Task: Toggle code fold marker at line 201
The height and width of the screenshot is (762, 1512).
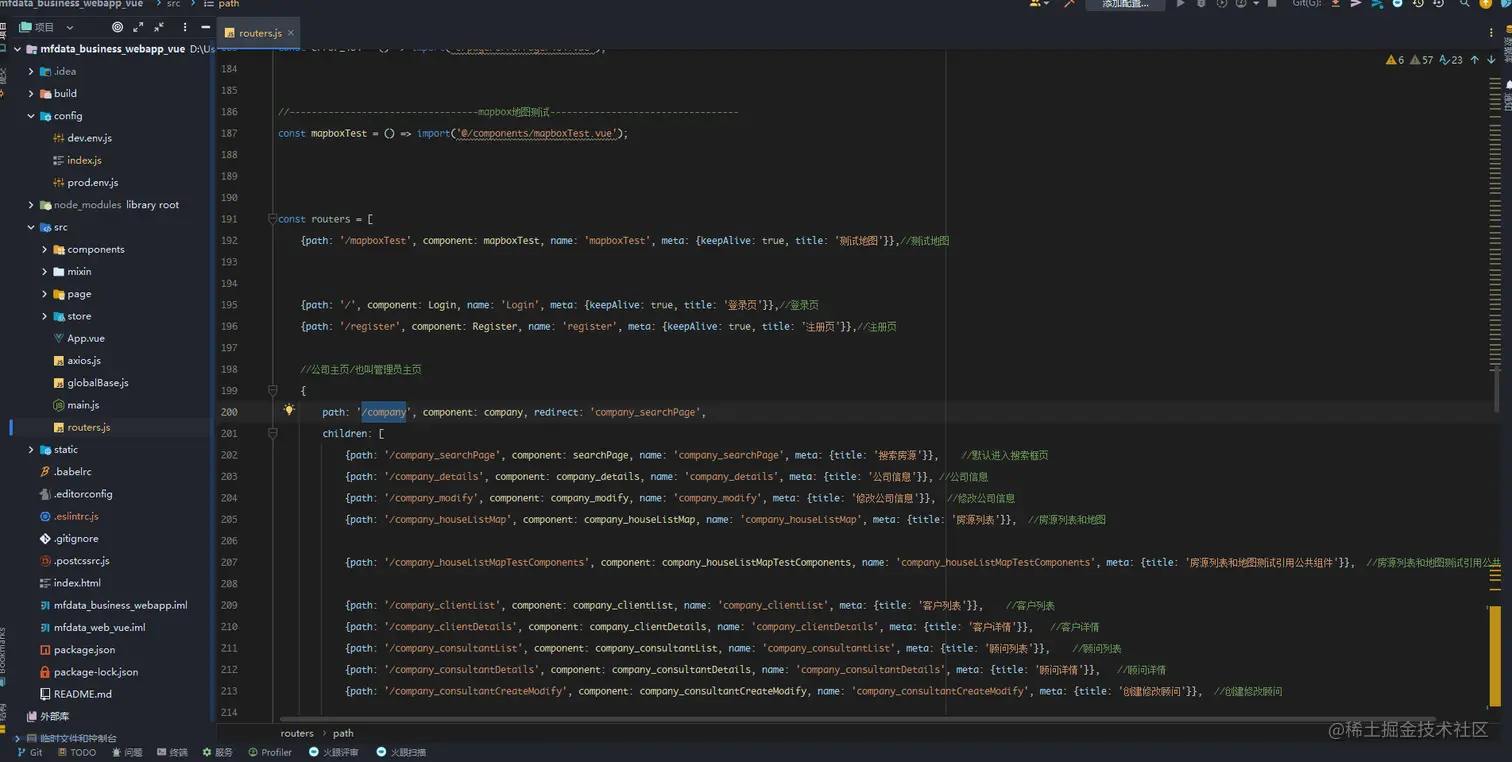Action: pyautogui.click(x=272, y=433)
